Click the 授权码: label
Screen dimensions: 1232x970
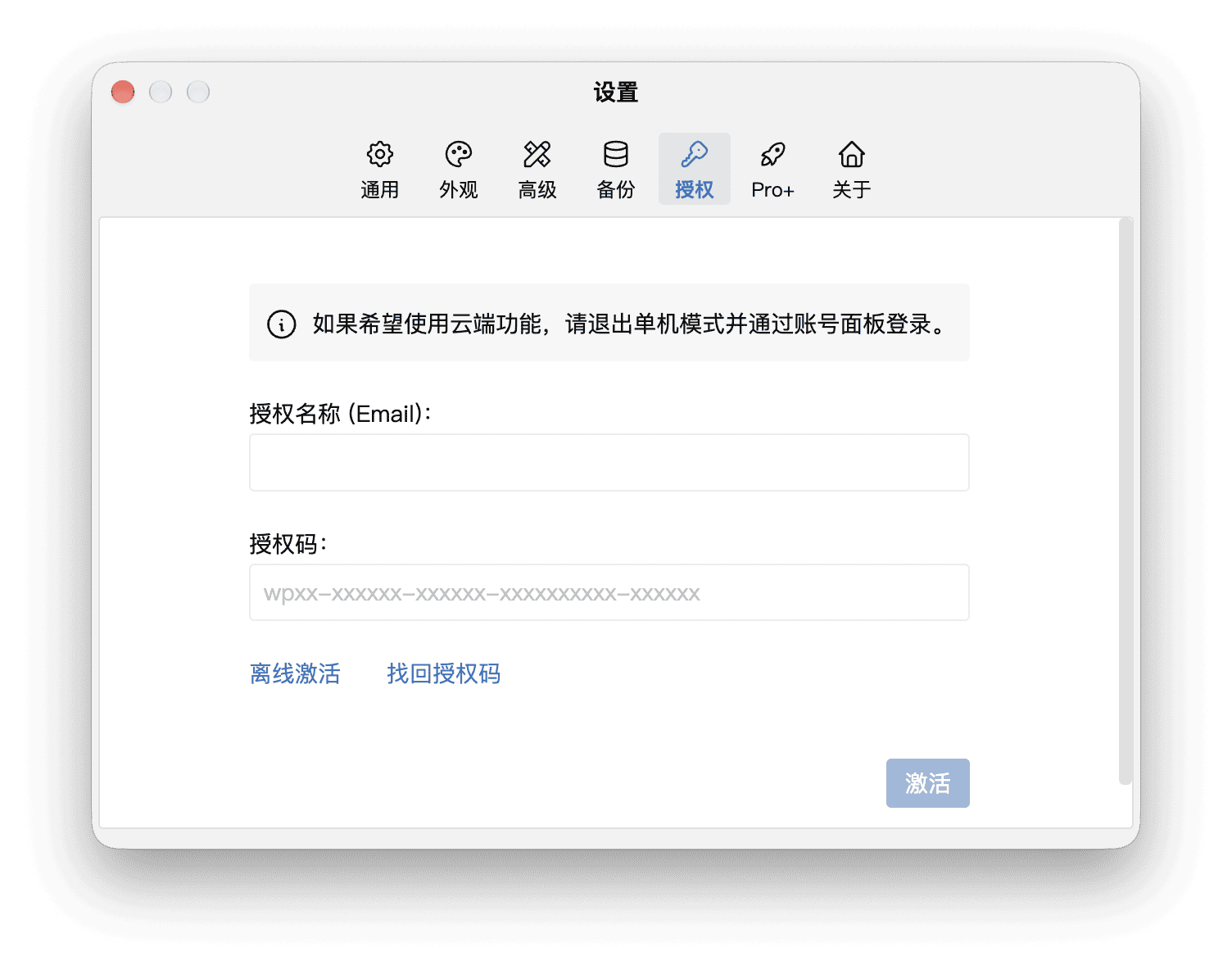289,544
